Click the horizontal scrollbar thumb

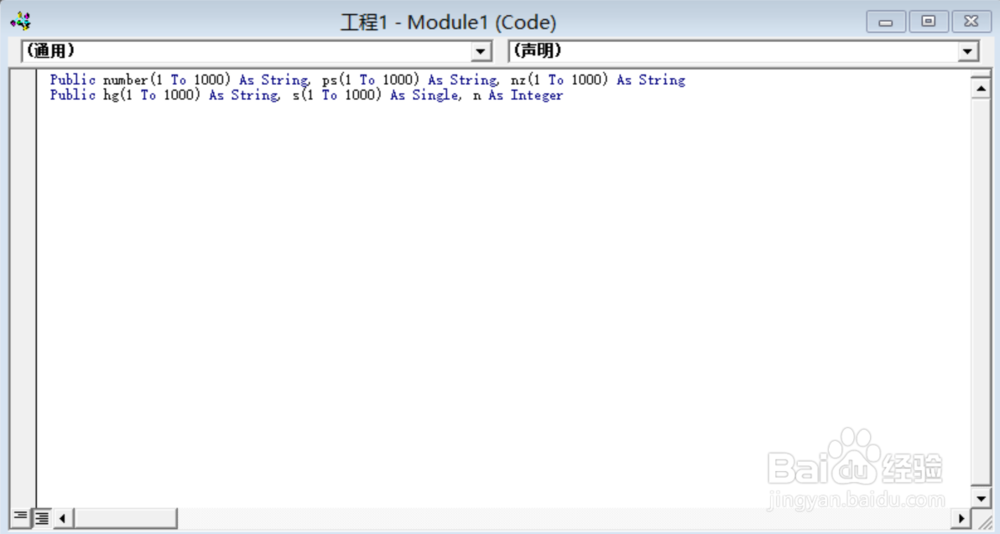(x=125, y=518)
